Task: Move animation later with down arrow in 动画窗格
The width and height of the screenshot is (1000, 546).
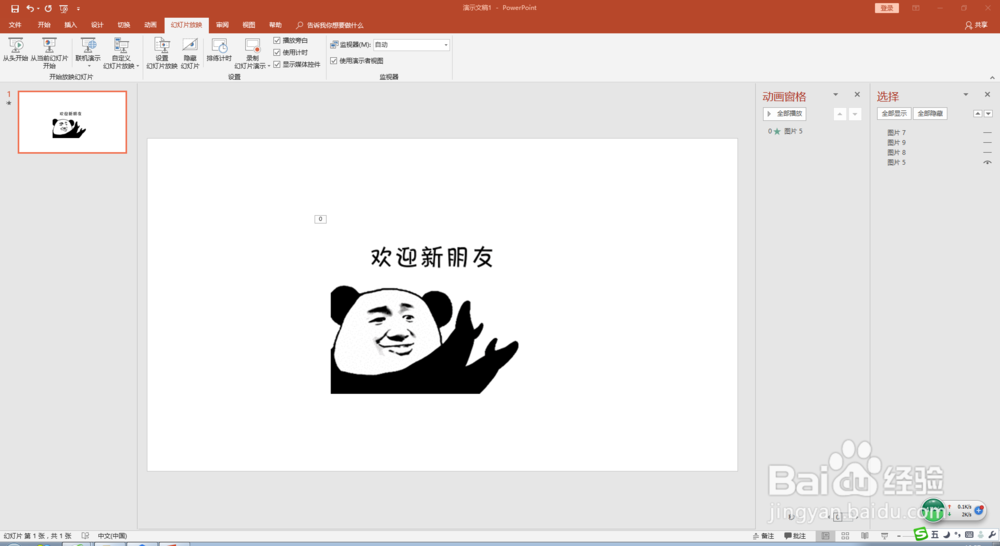Action: [x=855, y=114]
